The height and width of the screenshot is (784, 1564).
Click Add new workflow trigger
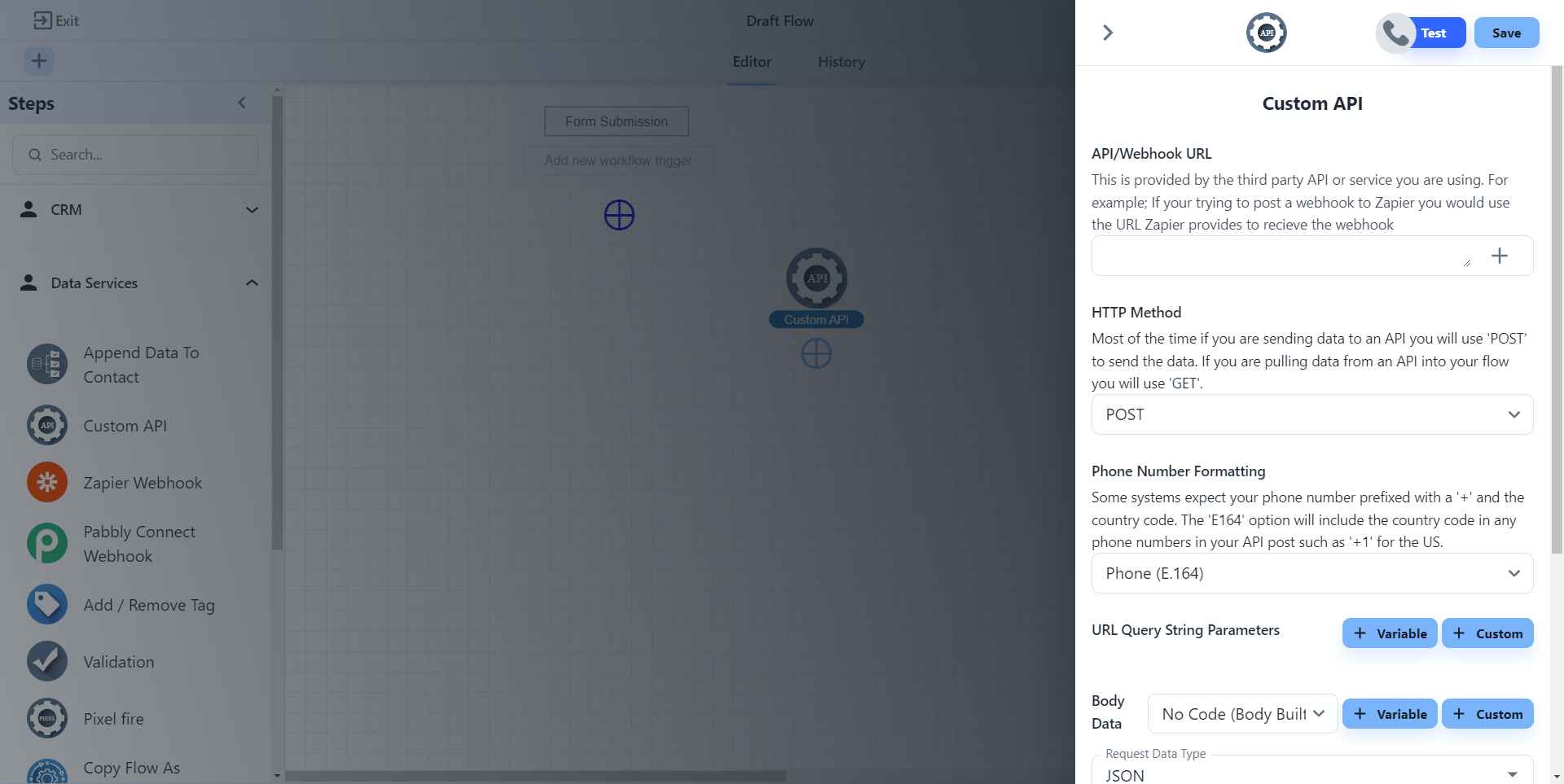click(x=618, y=160)
